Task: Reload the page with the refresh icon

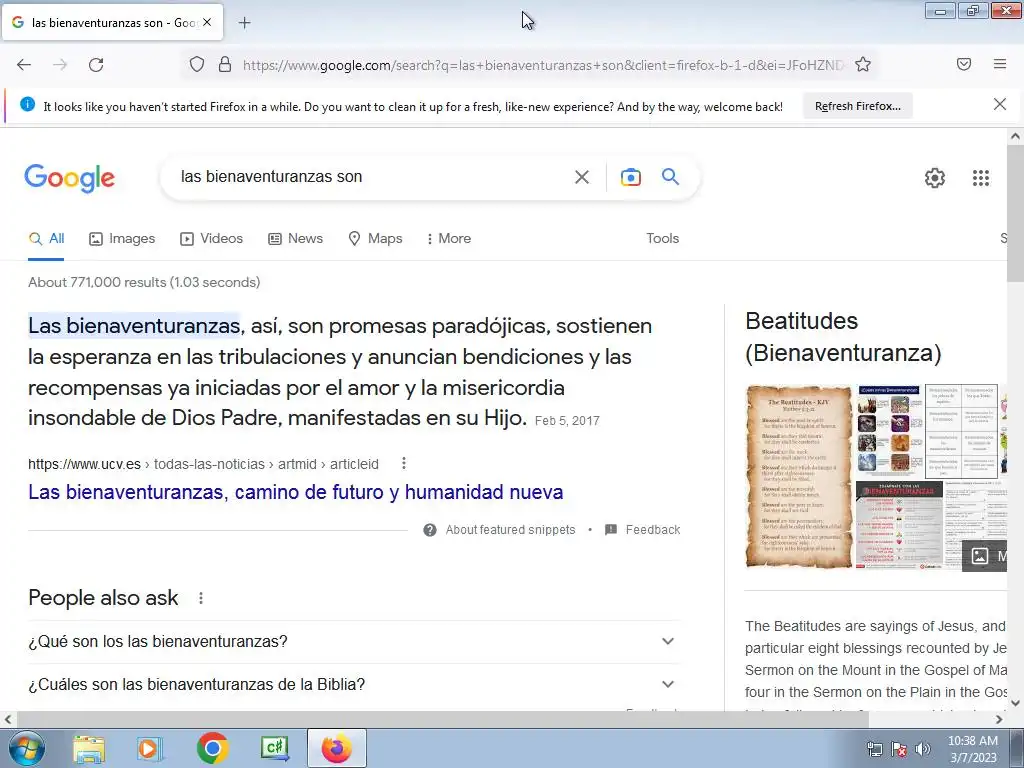Action: (x=96, y=65)
